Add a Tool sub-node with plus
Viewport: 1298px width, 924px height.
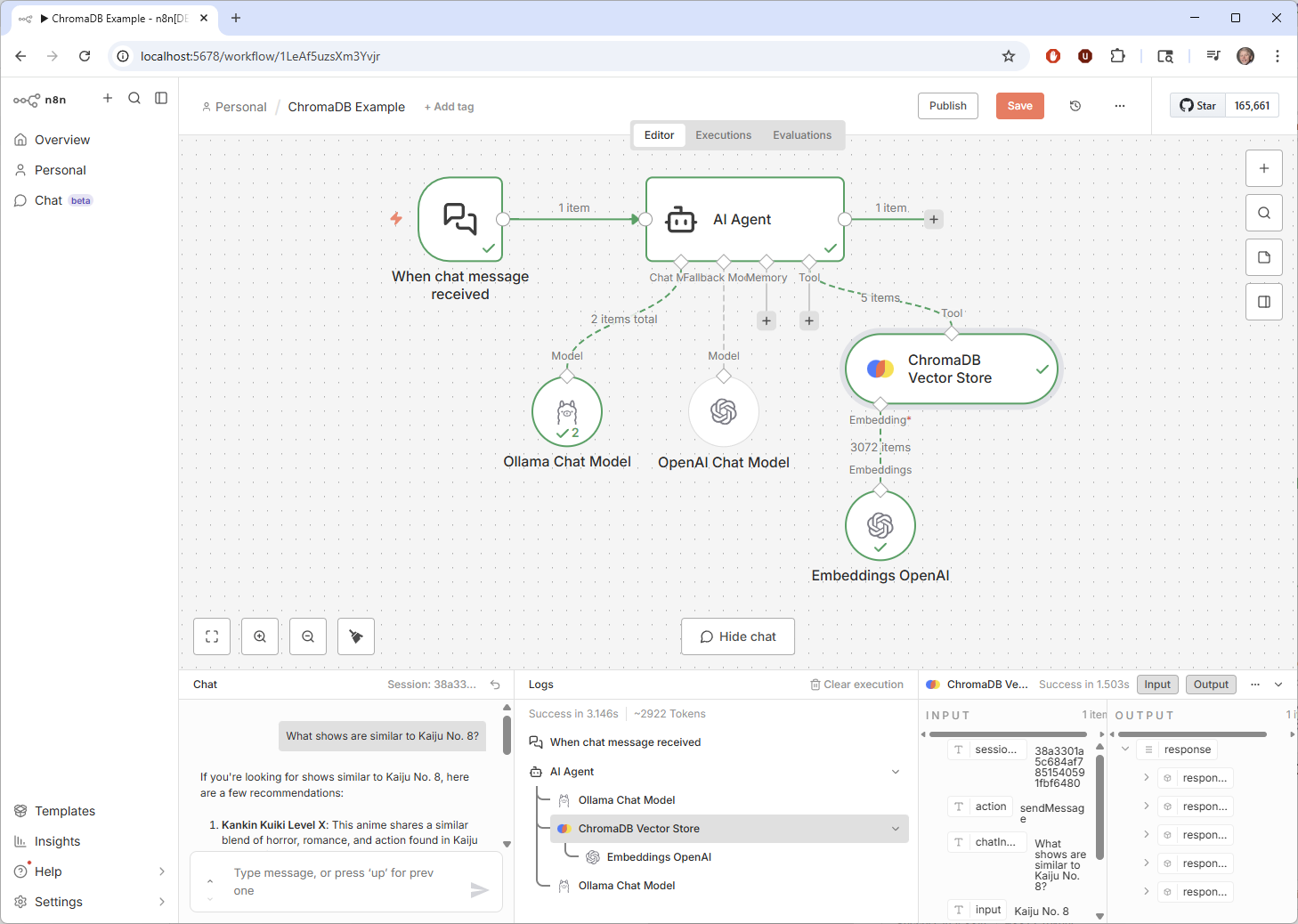(809, 320)
